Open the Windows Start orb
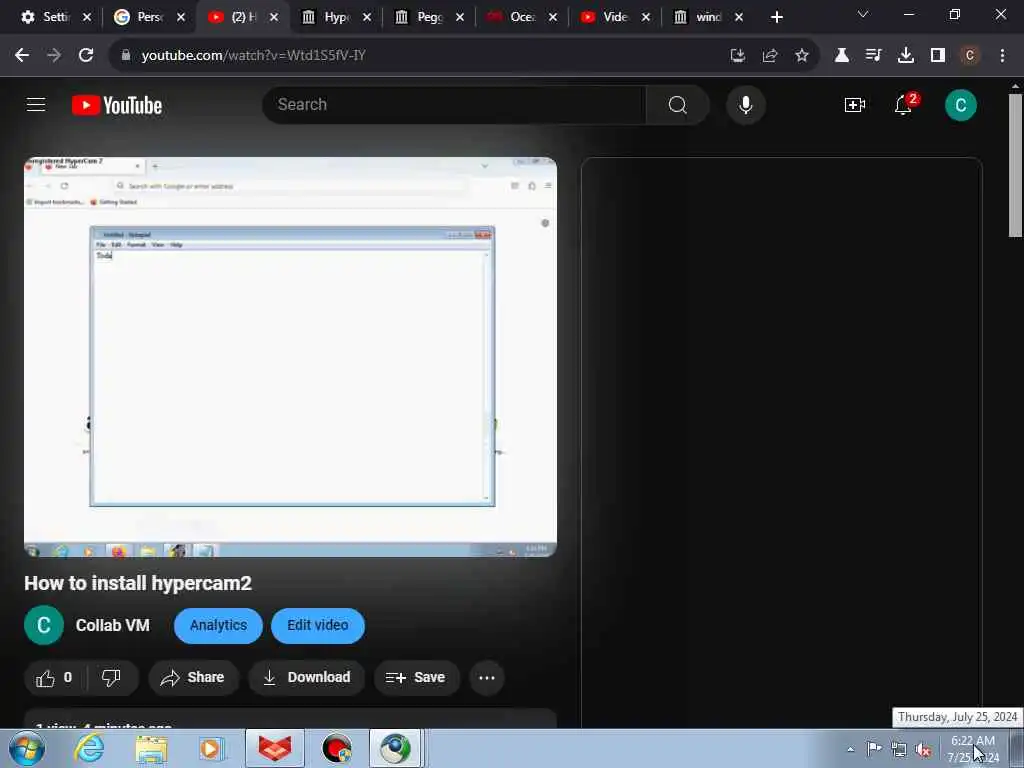 (x=26, y=749)
